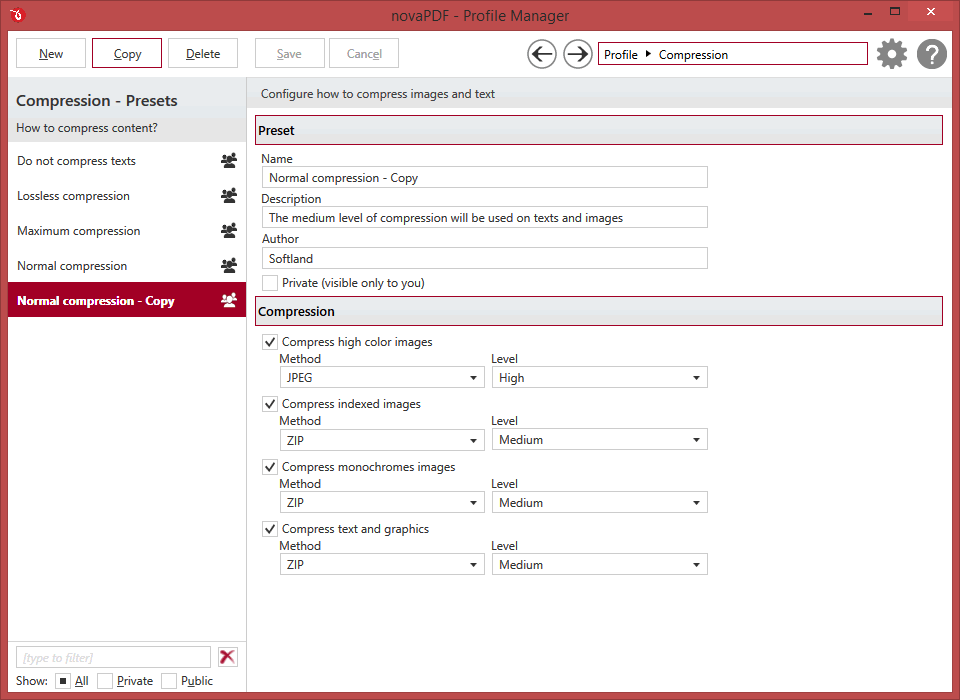Close the Profile Manager window

click(931, 12)
